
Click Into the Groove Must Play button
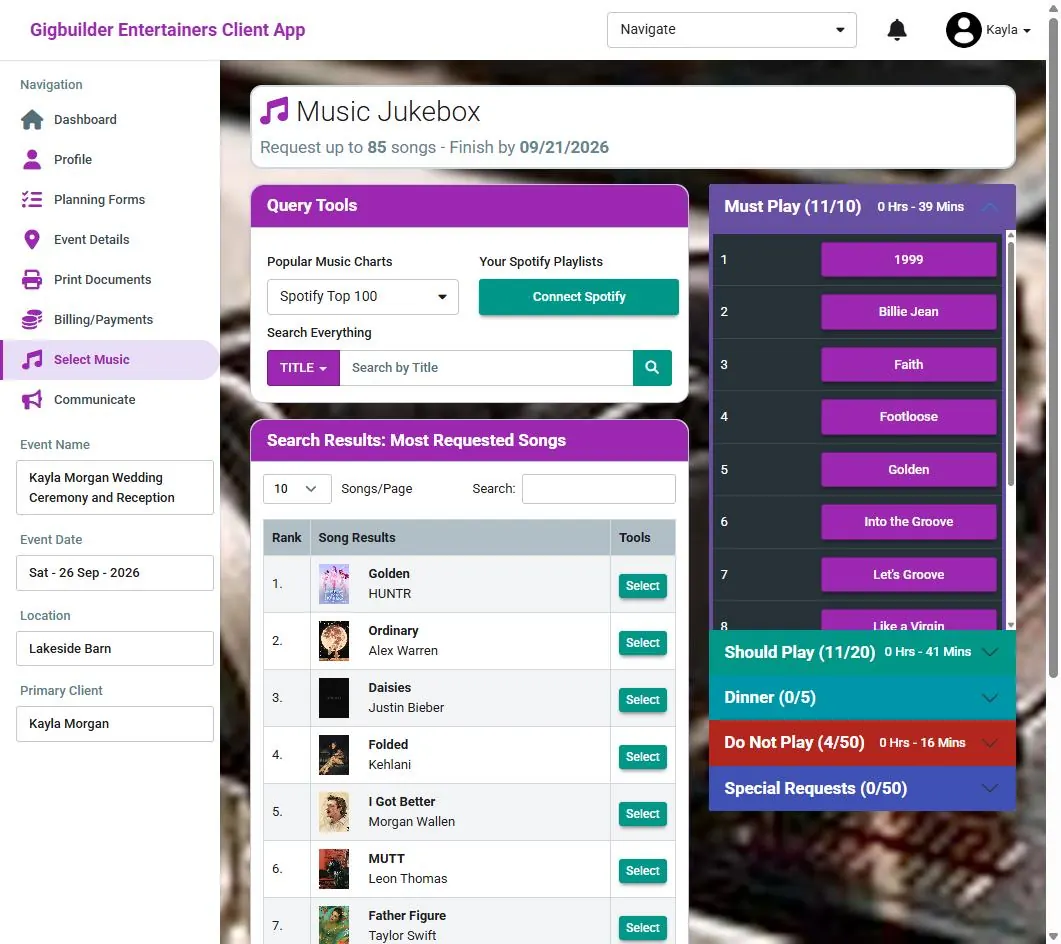(908, 521)
